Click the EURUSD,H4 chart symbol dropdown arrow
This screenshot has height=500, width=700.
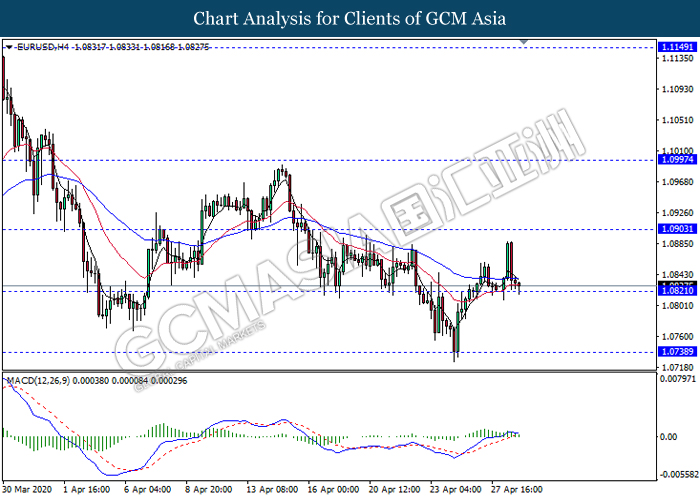pos(9,47)
